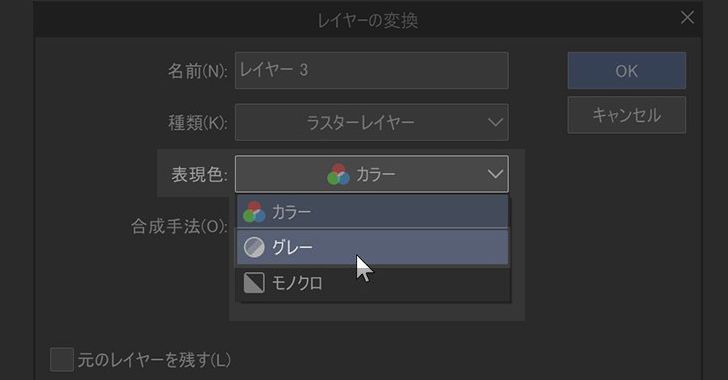Click the キャンセル button
Viewport: 728px width, 380px height.
pos(627,115)
